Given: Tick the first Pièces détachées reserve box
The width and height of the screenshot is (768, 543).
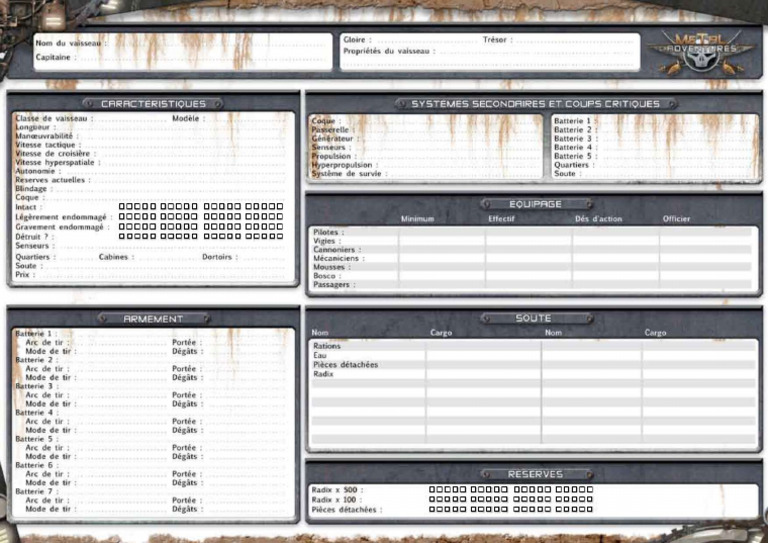Looking at the screenshot, I should tap(433, 509).
